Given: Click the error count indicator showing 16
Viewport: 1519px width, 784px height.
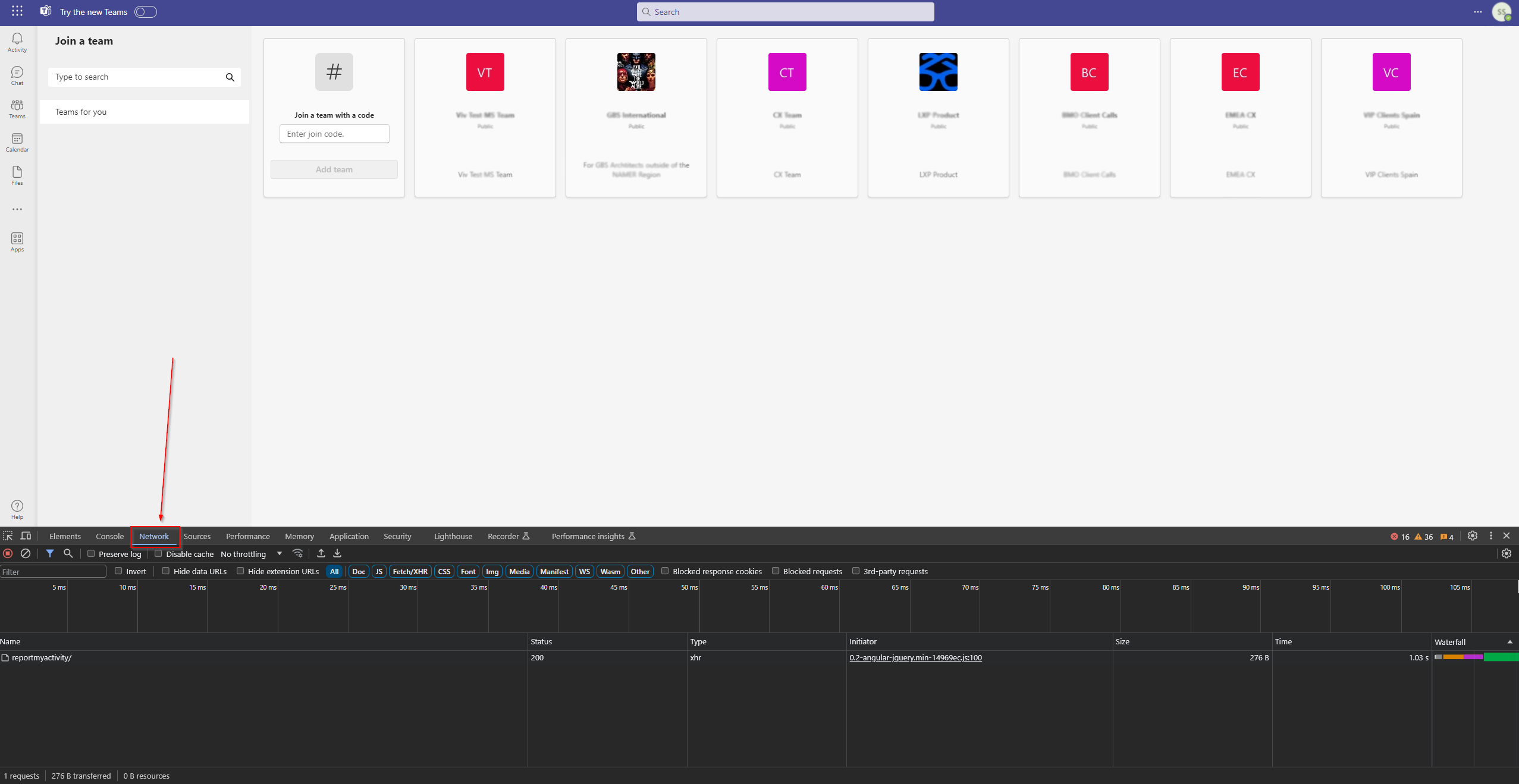Looking at the screenshot, I should click(1400, 537).
